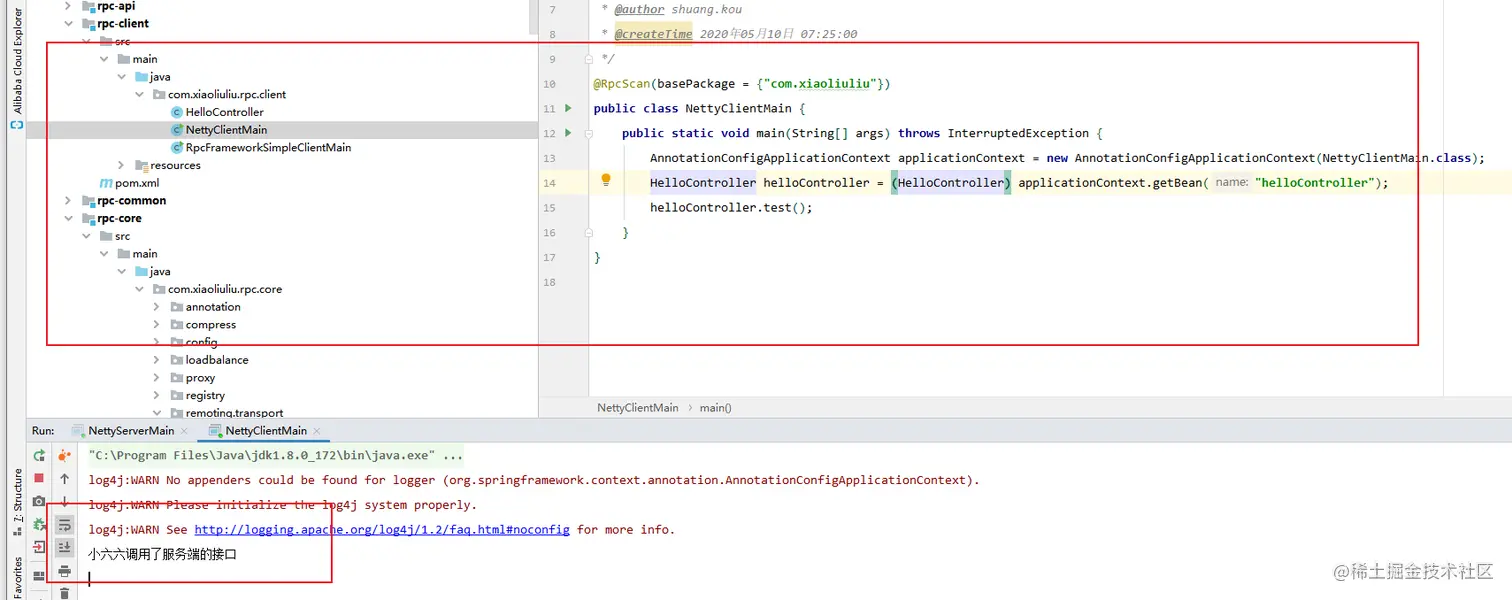Viewport: 1512px width, 600px height.
Task: Close the NettyServerMain run tab
Action: click(184, 431)
